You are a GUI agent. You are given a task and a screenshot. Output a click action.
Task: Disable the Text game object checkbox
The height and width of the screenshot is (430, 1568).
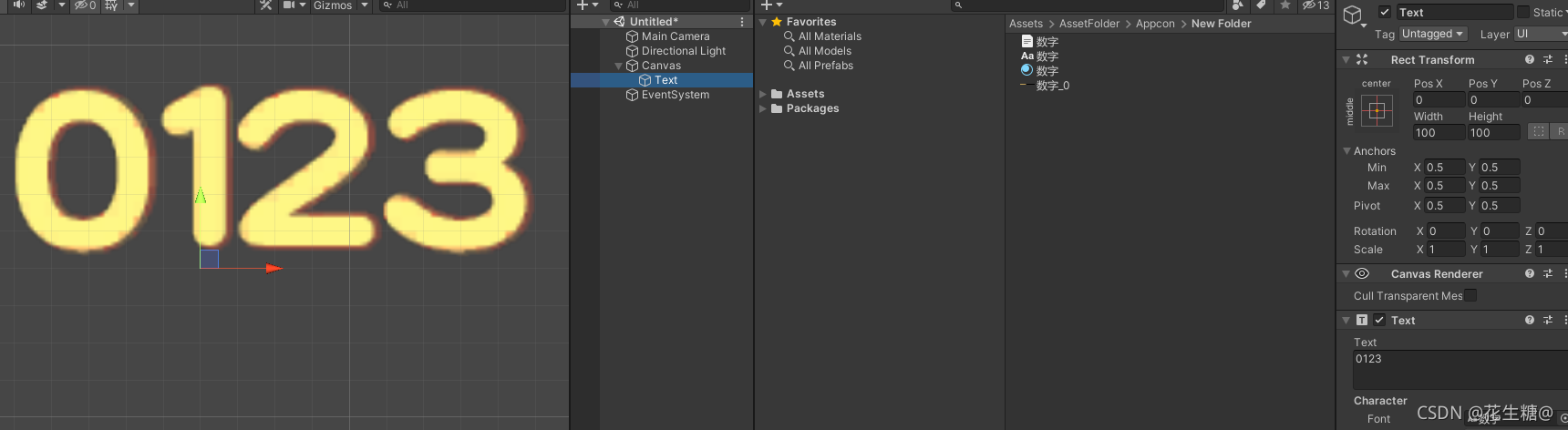point(1385,12)
